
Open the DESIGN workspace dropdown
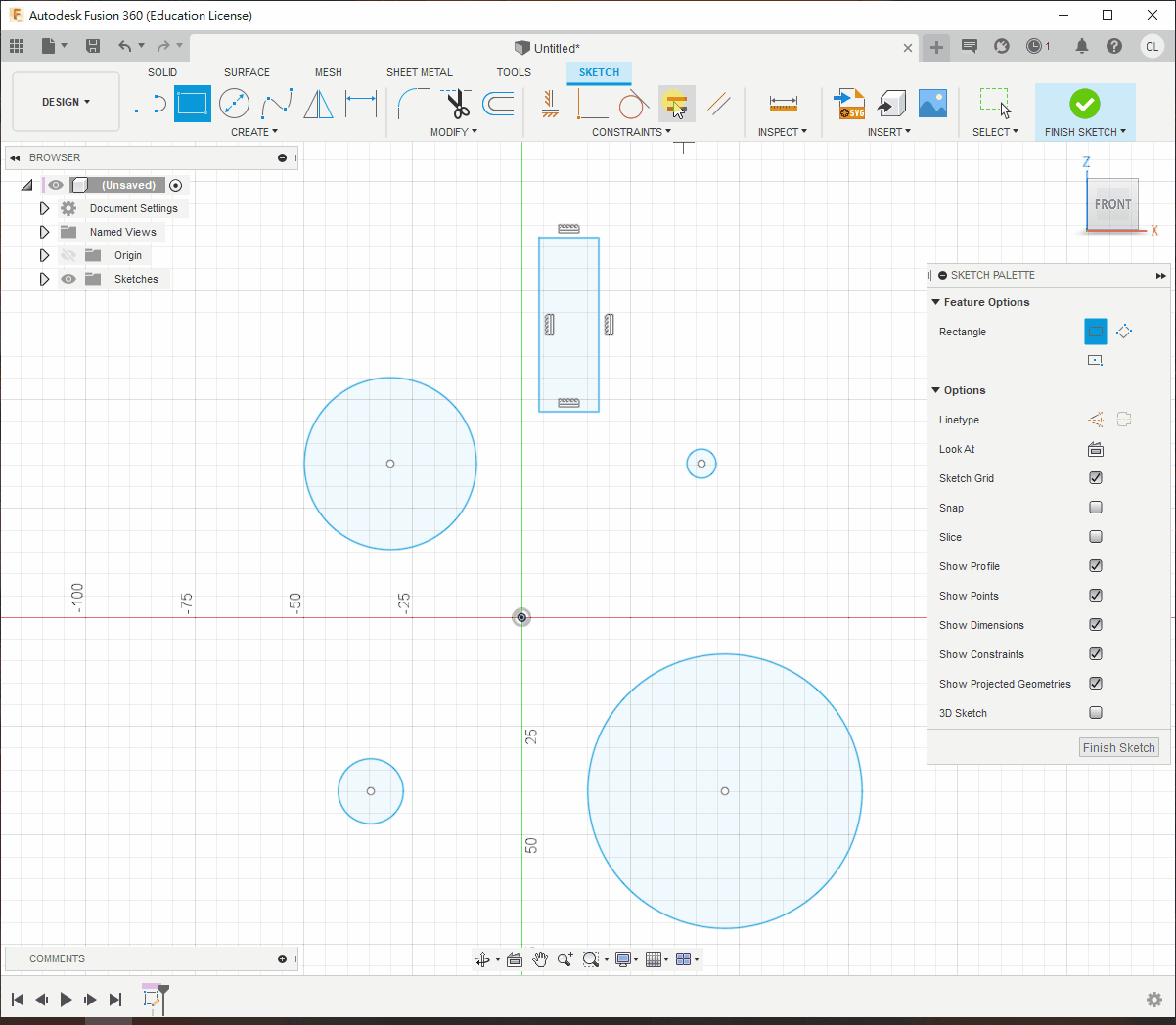coord(66,102)
